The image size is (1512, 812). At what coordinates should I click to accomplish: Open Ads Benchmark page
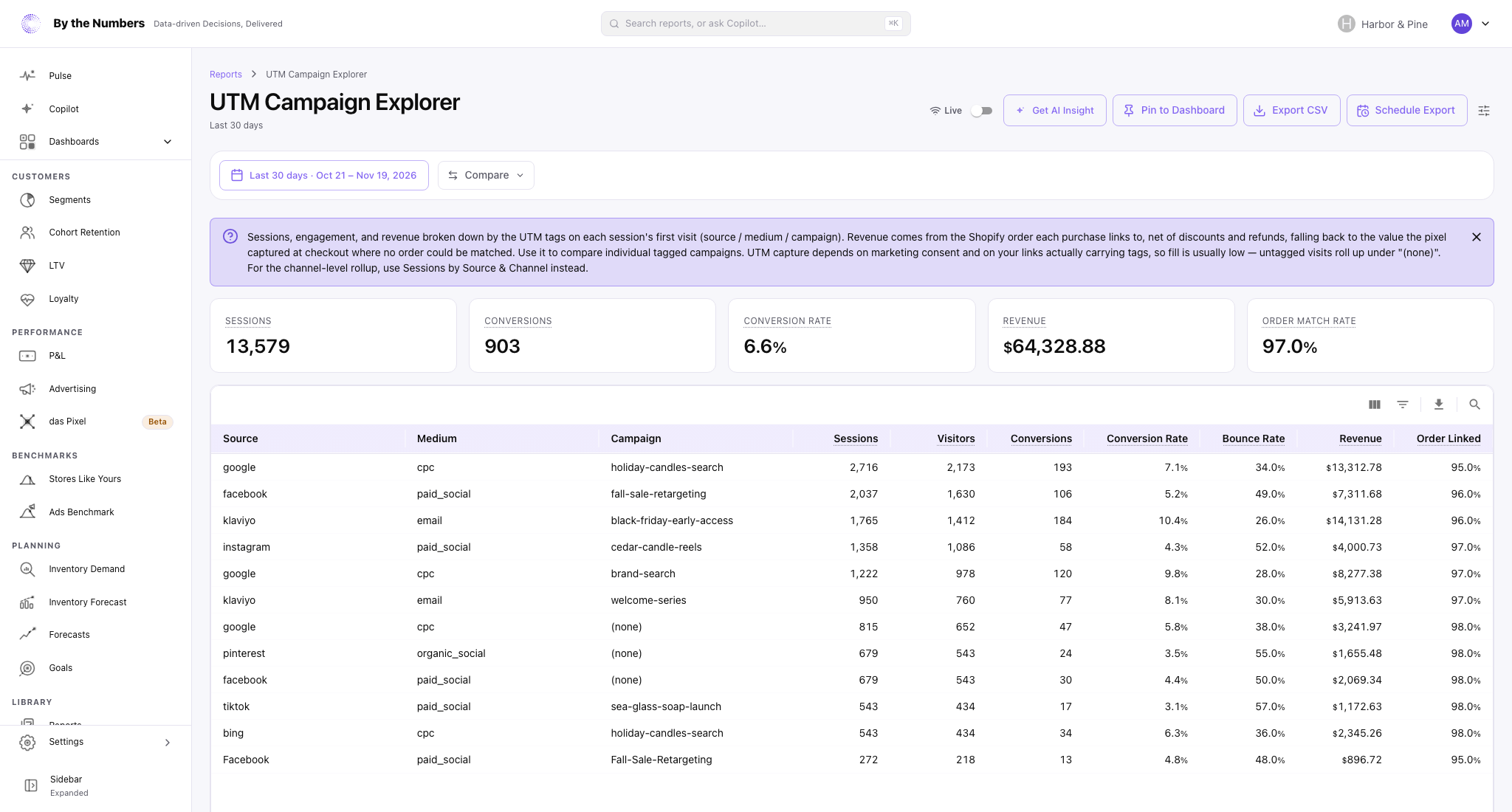click(x=96, y=512)
